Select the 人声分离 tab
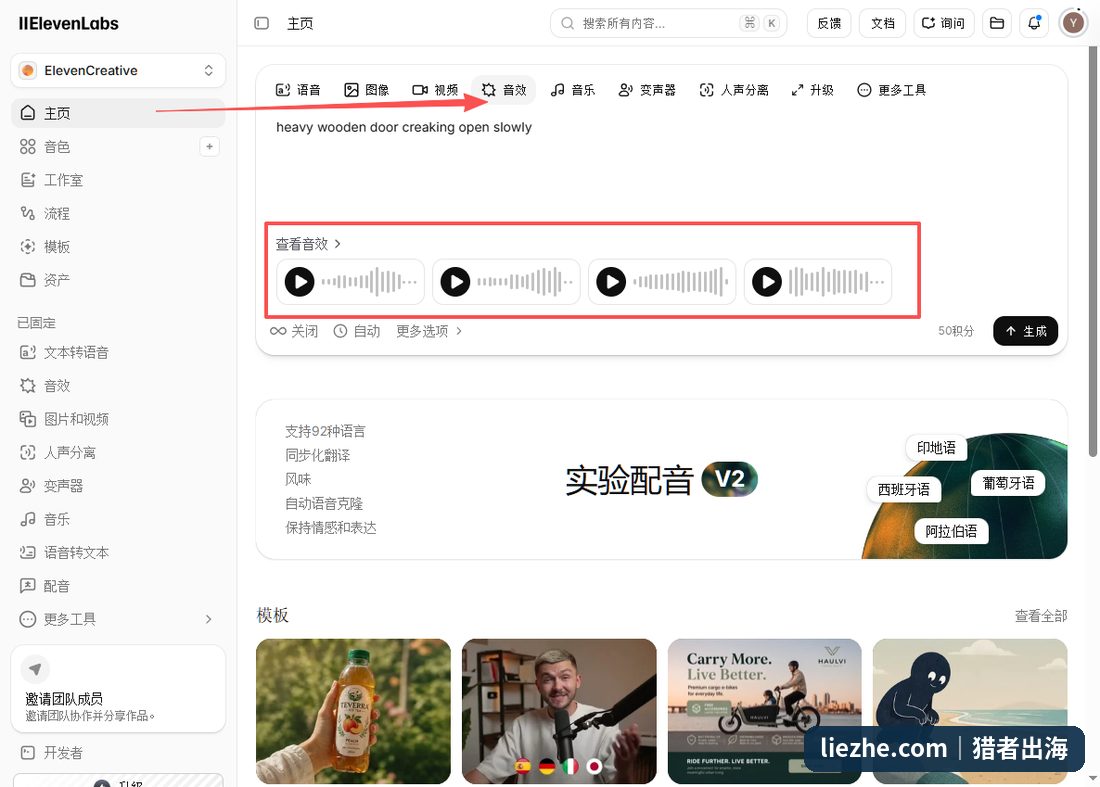This screenshot has width=1100, height=787. [x=734, y=90]
